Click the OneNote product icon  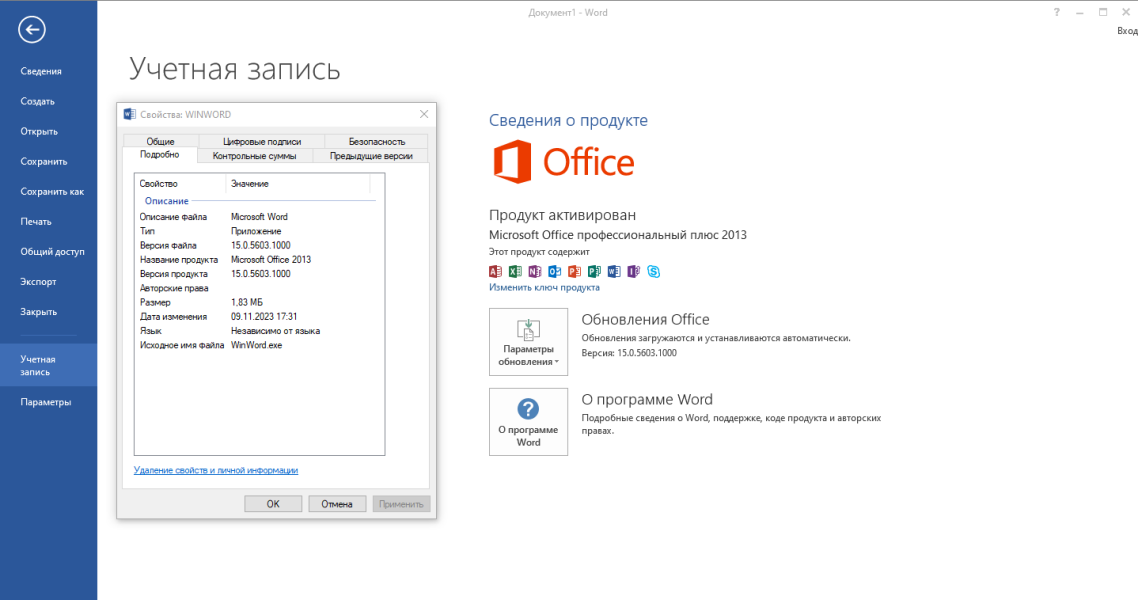point(535,271)
